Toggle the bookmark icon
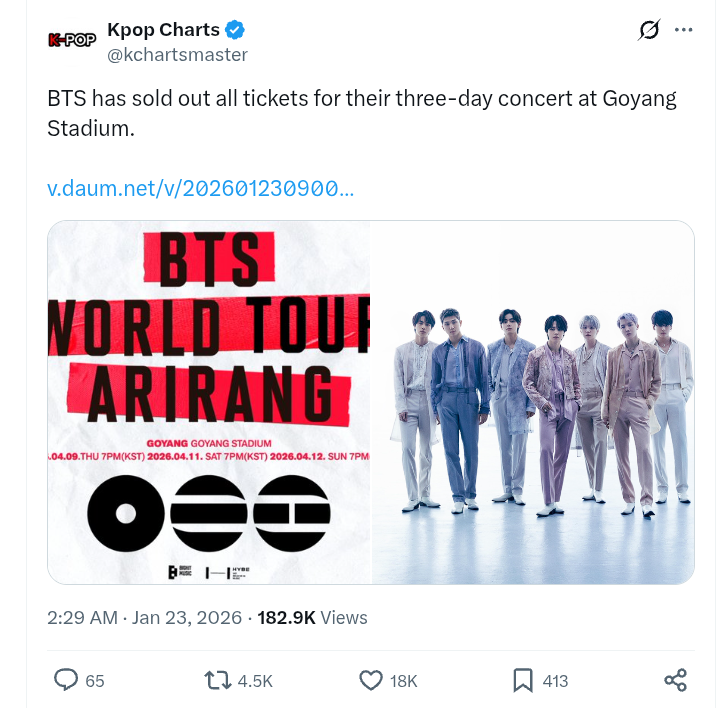716x708 pixels. (523, 681)
